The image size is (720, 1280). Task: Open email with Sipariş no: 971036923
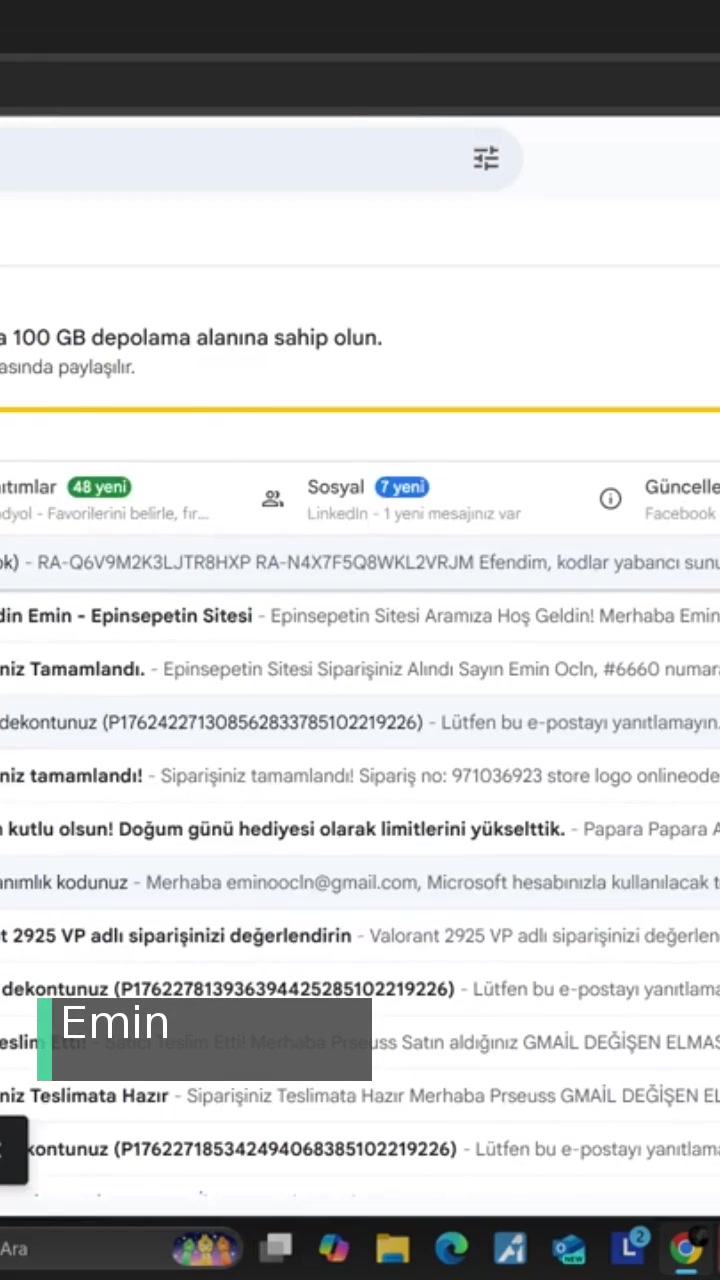[x=360, y=775]
